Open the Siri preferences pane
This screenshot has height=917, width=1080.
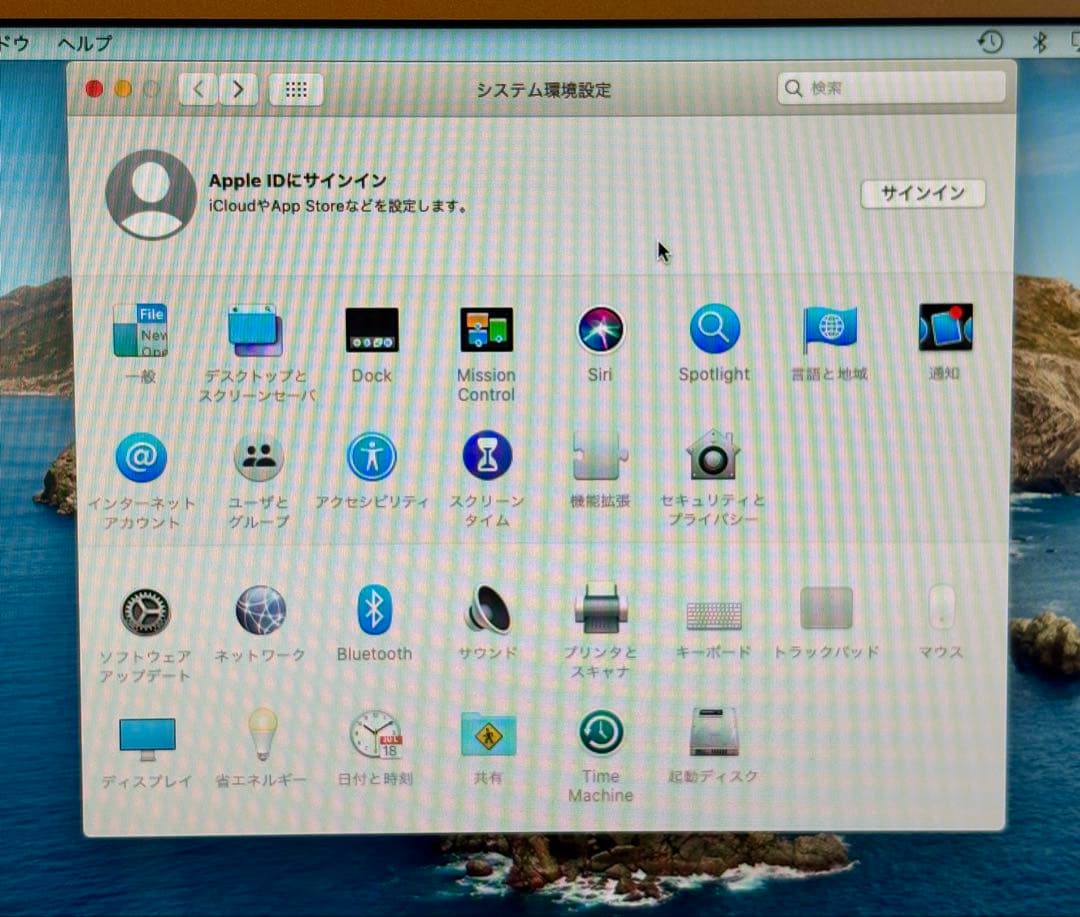[599, 330]
